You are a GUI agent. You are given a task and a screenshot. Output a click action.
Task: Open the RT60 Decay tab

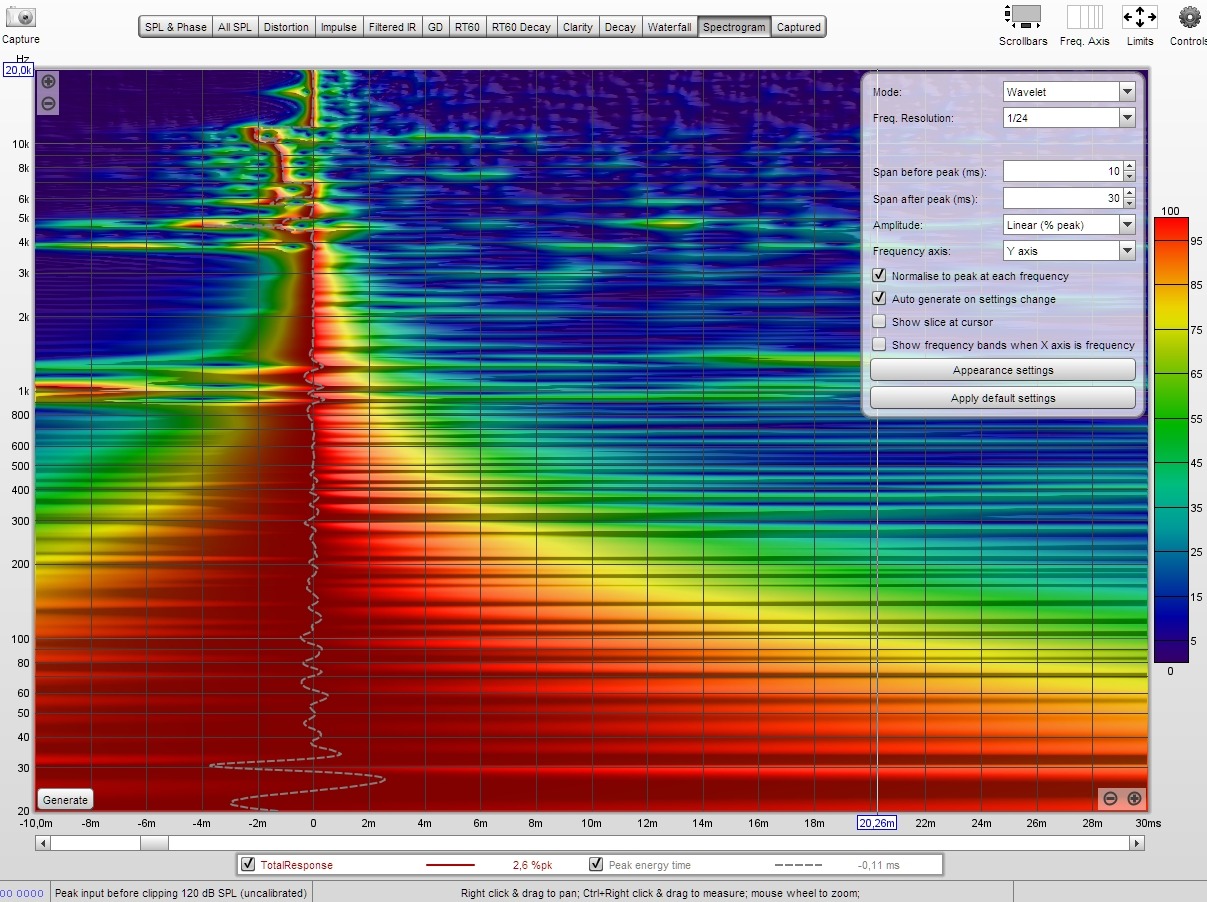[521, 27]
